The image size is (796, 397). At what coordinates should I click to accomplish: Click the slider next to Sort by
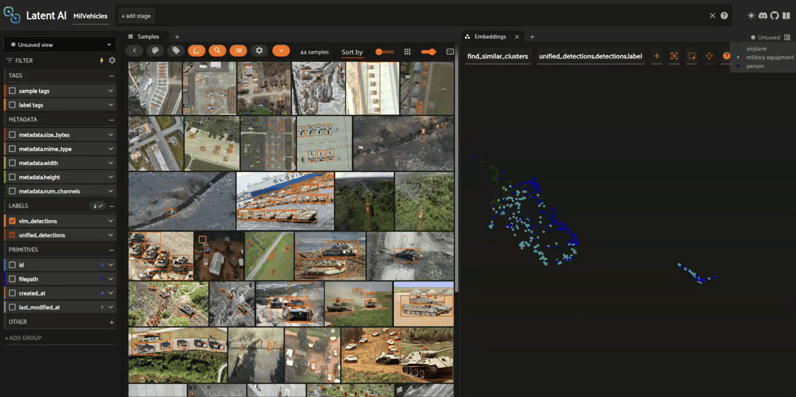385,52
